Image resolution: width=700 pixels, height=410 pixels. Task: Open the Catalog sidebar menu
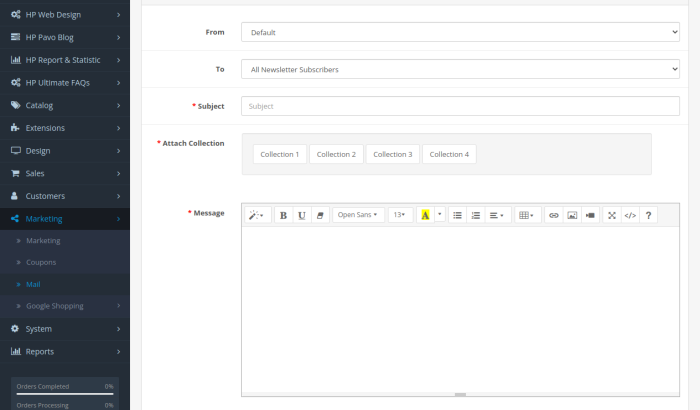(65, 105)
